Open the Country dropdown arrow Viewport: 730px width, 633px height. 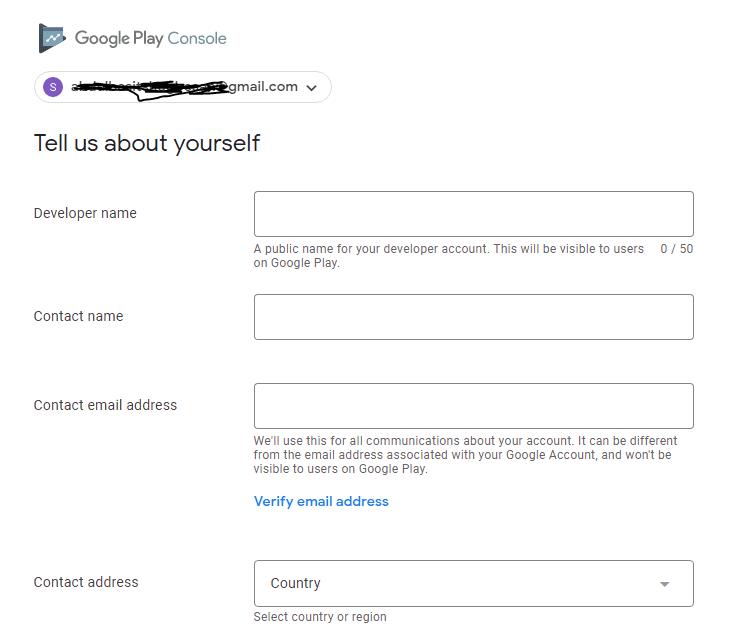664,584
